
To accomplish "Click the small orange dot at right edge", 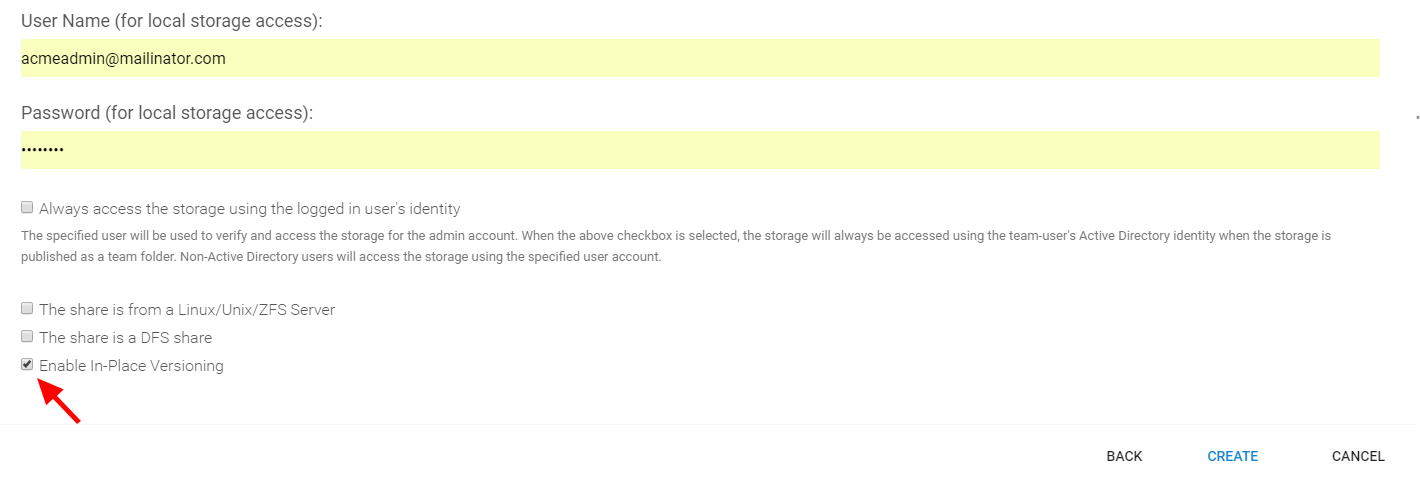I will click(1417, 118).
